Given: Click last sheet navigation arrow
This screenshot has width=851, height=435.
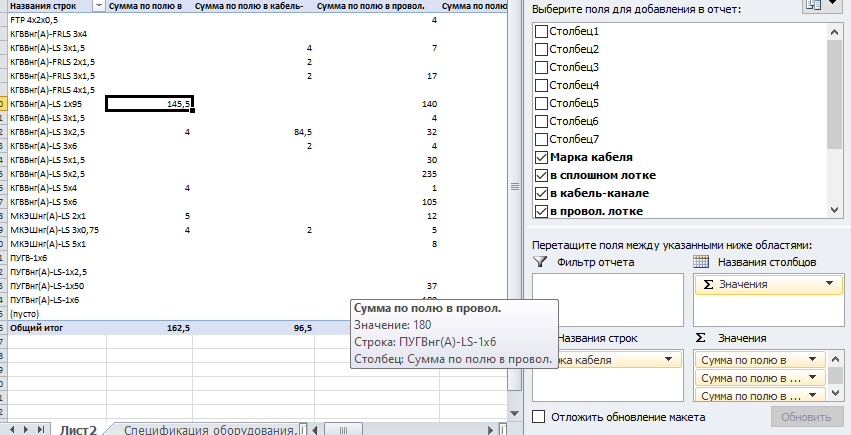Looking at the screenshot, I should coord(40,429).
